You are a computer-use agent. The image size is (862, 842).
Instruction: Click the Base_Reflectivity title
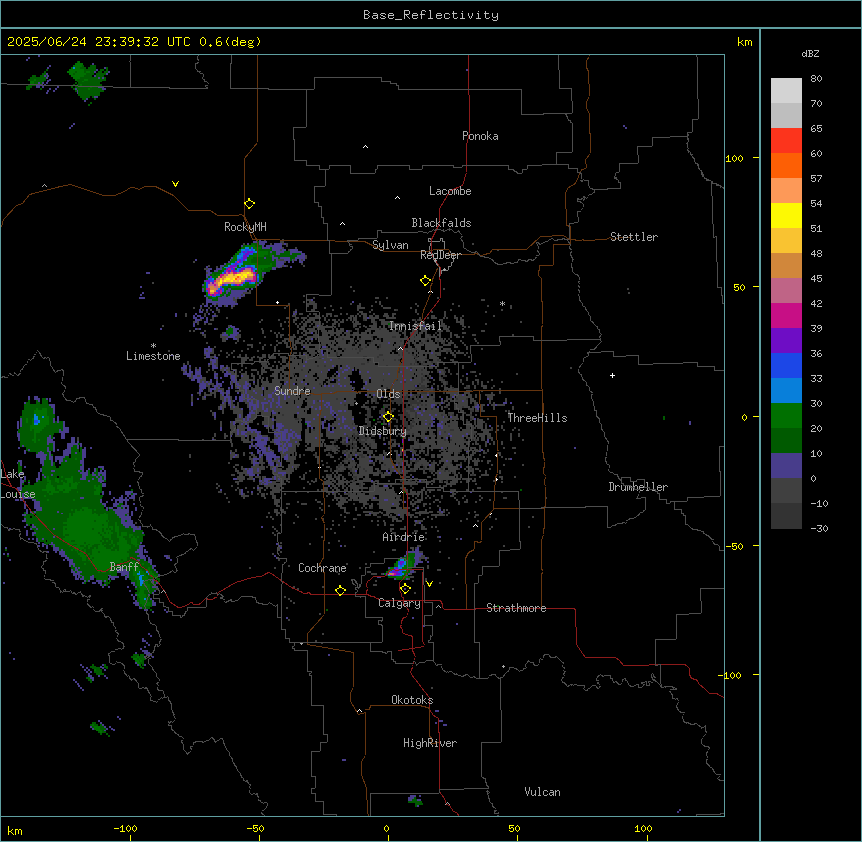pos(431,15)
